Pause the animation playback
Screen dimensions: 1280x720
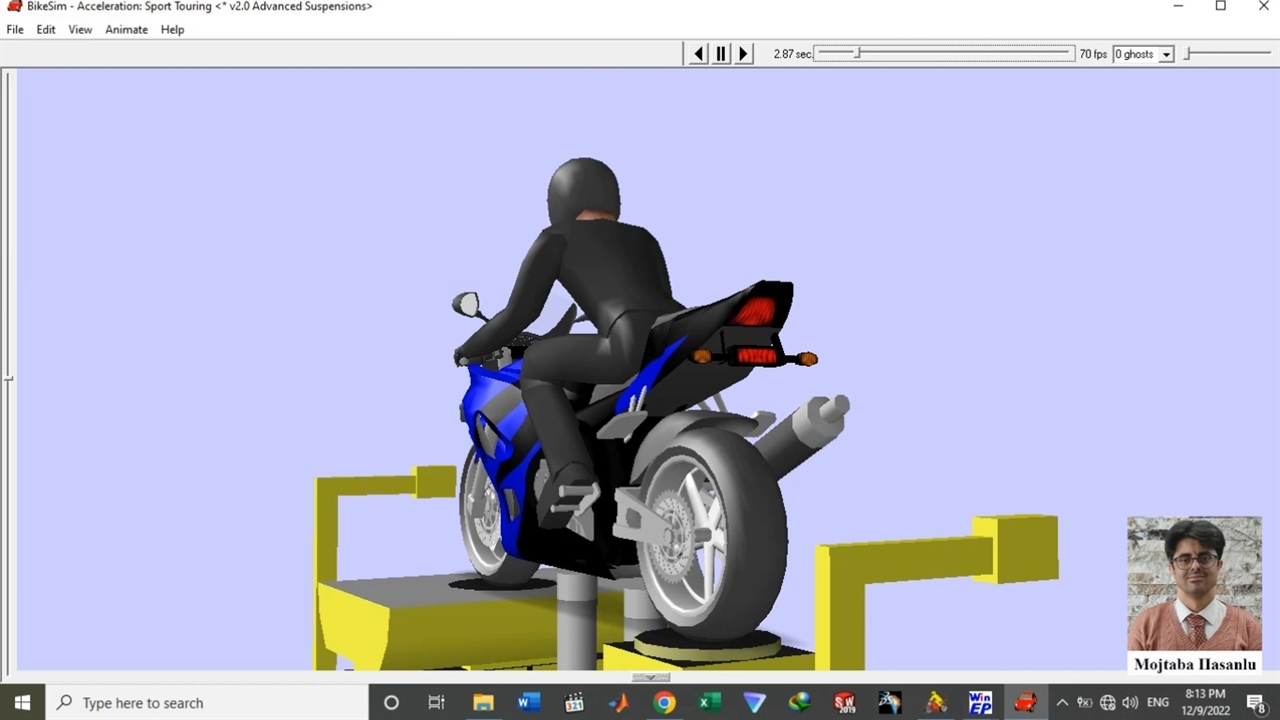[x=720, y=54]
